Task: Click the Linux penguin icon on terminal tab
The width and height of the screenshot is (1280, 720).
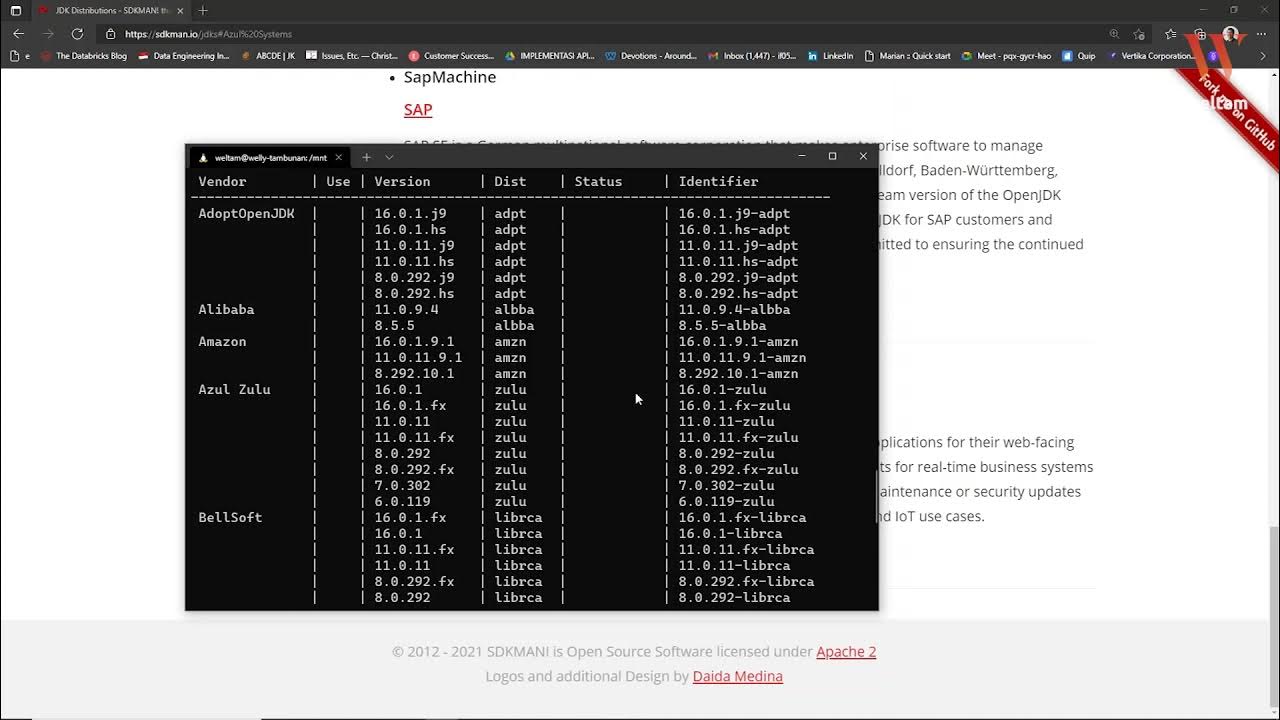Action: pyautogui.click(x=203, y=157)
